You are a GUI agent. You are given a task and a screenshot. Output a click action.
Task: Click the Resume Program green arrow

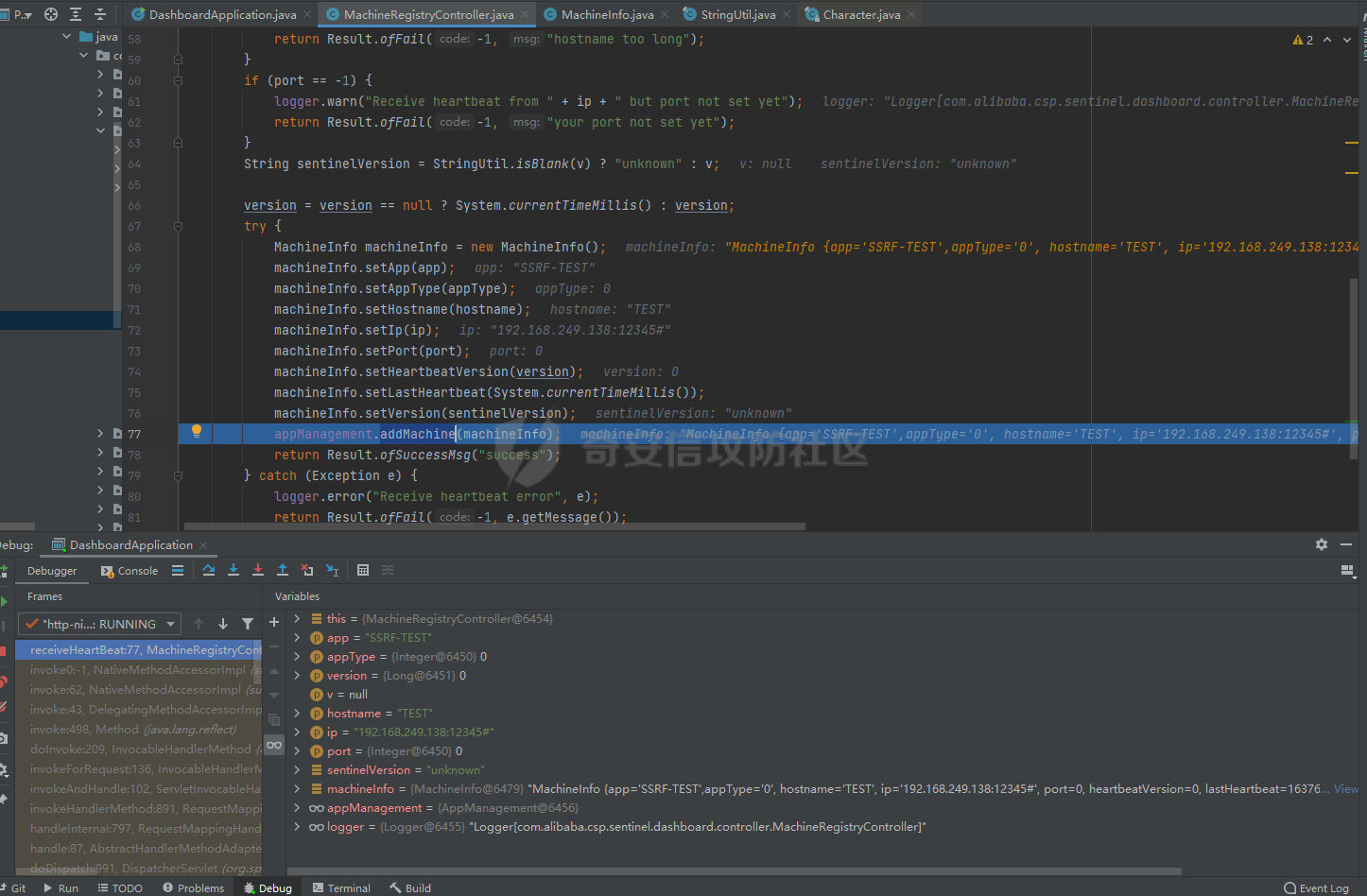point(4,601)
